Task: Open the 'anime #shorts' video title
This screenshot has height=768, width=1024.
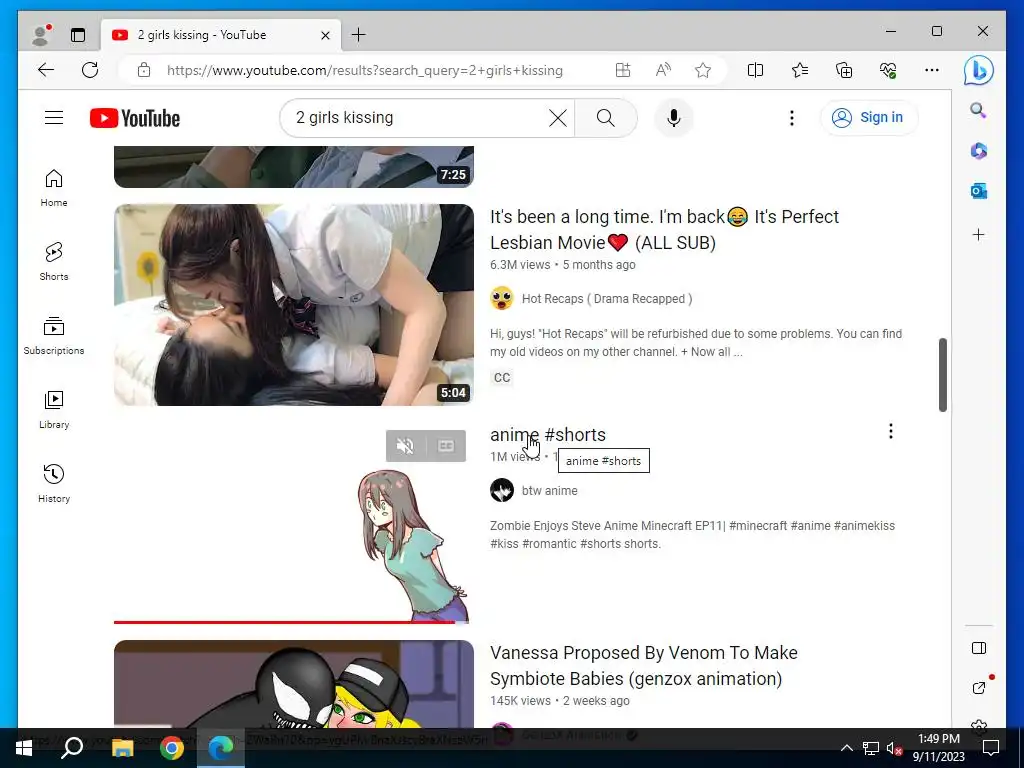Action: point(548,435)
